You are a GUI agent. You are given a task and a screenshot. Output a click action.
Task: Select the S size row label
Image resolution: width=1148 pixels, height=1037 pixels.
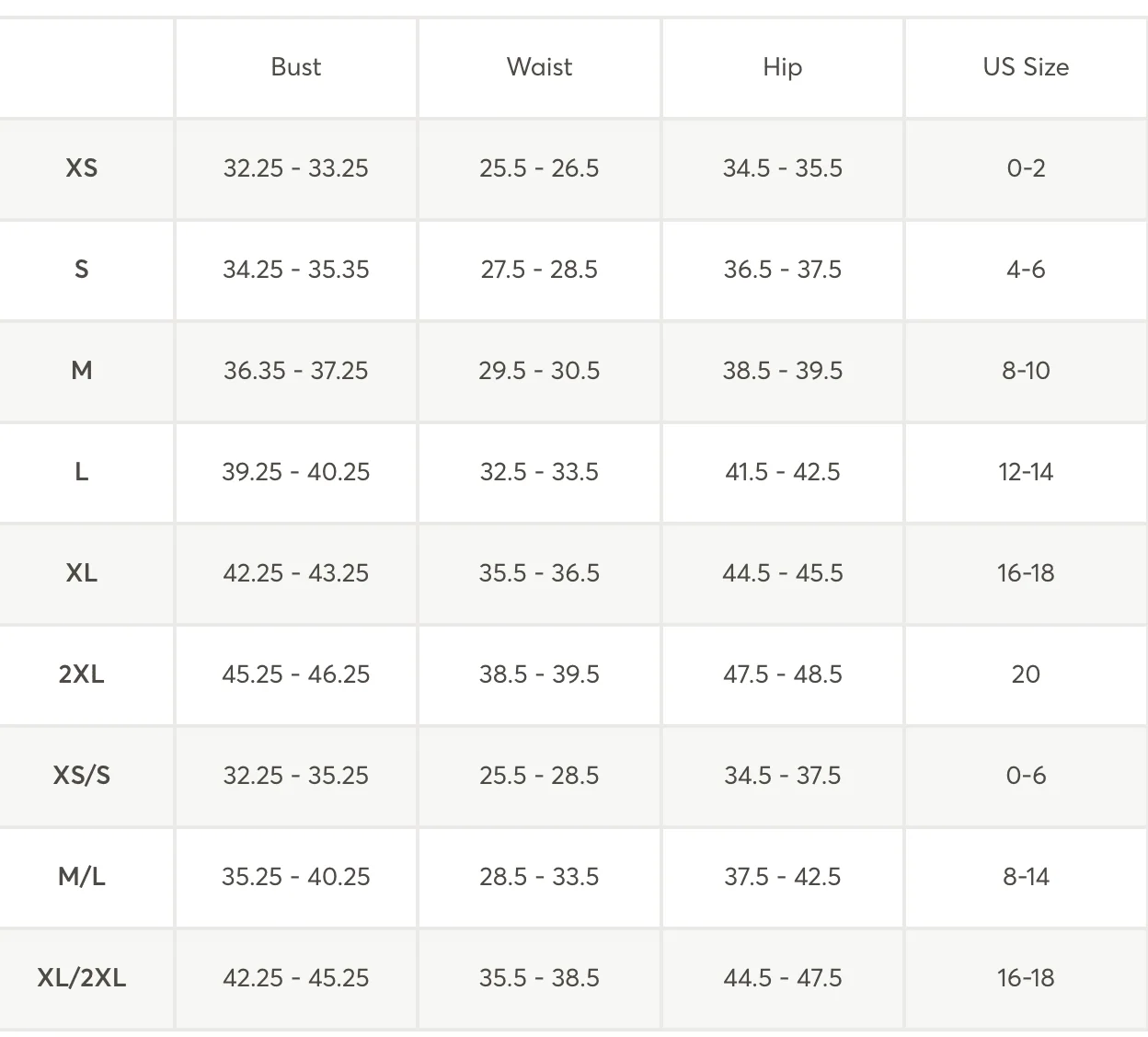tap(82, 270)
